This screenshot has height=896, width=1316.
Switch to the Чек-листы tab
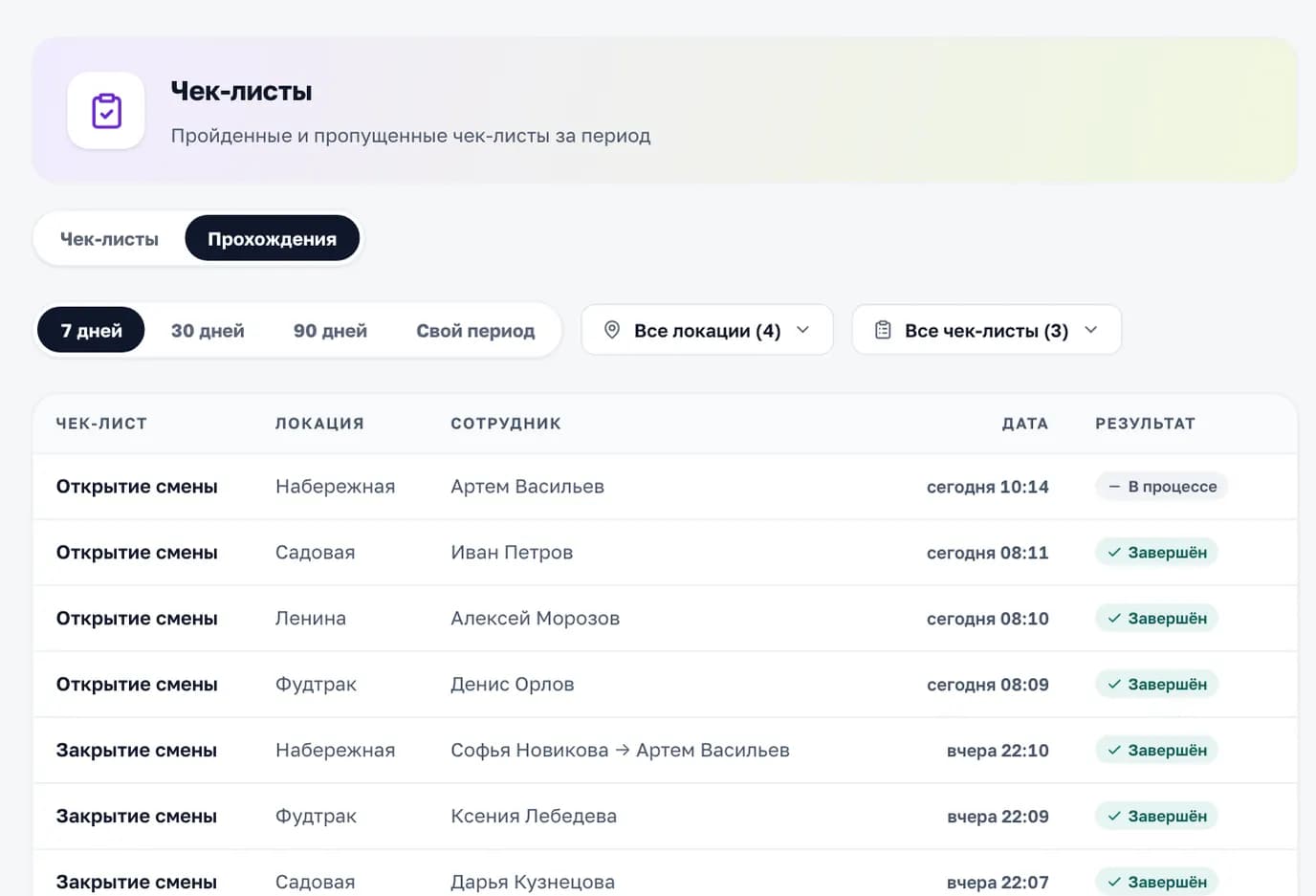(109, 239)
